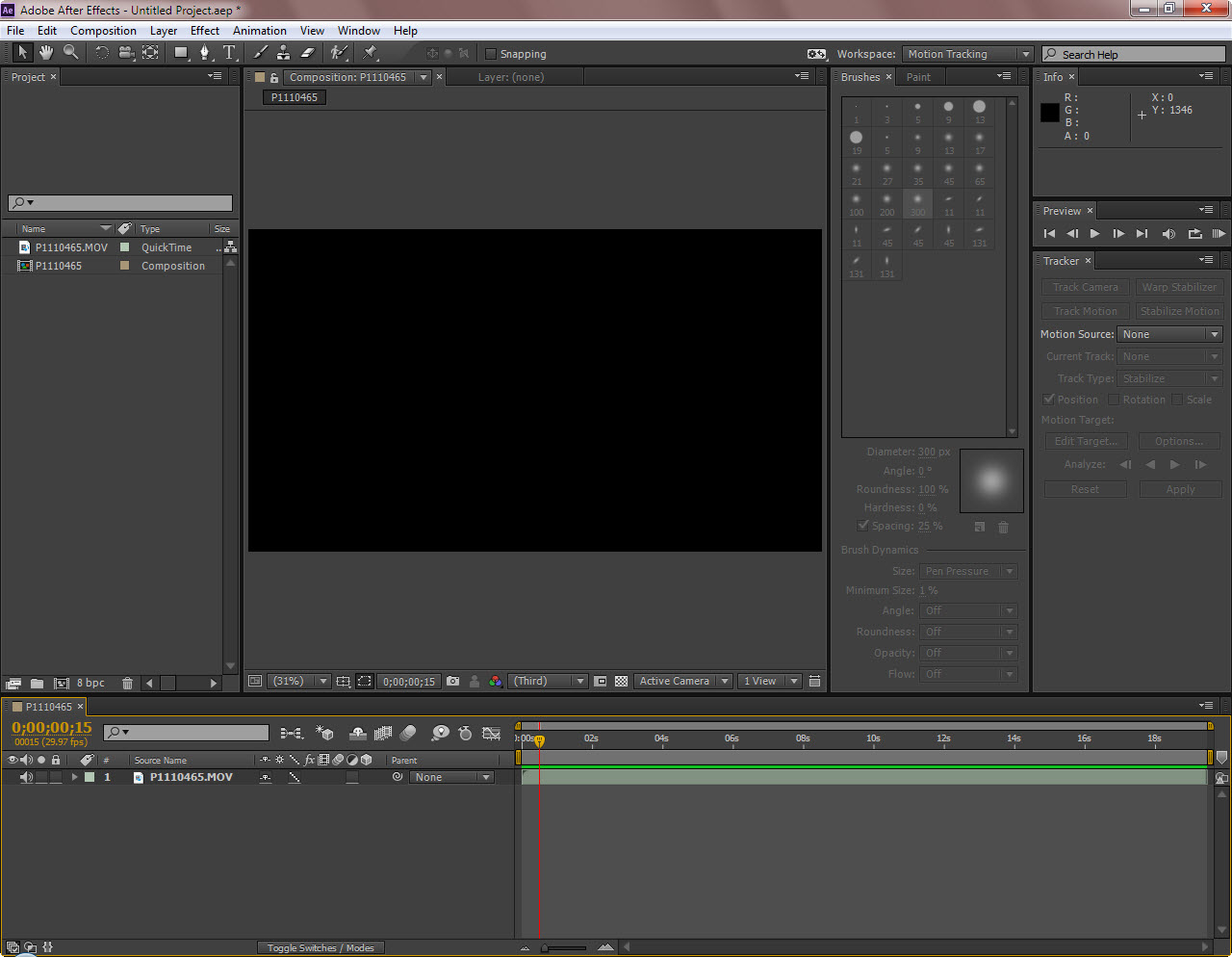The height and width of the screenshot is (957, 1232).
Task: Open the Active Camera view dropdown
Action: (x=684, y=681)
